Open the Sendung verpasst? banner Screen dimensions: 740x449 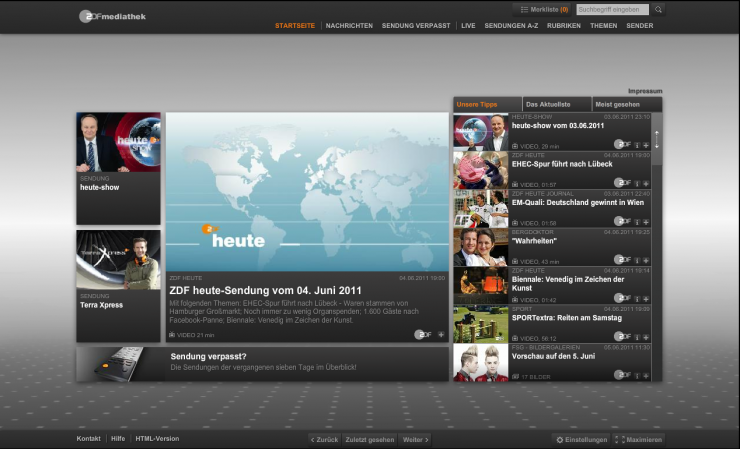pyautogui.click(x=262, y=364)
